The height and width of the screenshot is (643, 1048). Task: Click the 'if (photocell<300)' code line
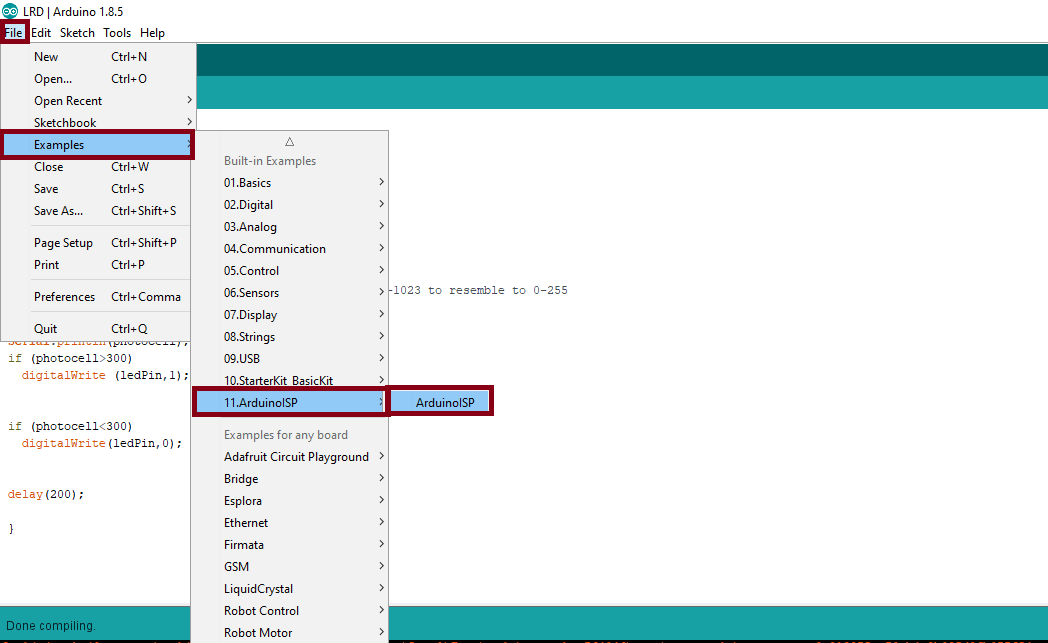pyautogui.click(x=70, y=426)
